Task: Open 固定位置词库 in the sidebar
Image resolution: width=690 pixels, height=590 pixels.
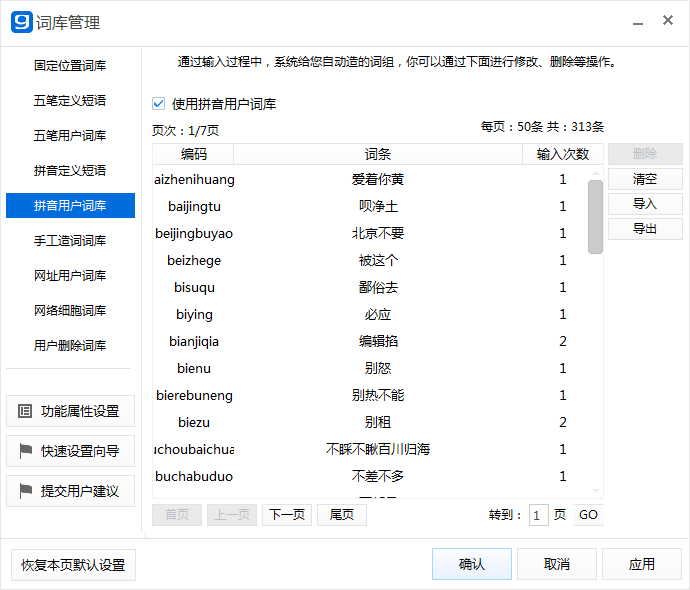Action: 70,66
